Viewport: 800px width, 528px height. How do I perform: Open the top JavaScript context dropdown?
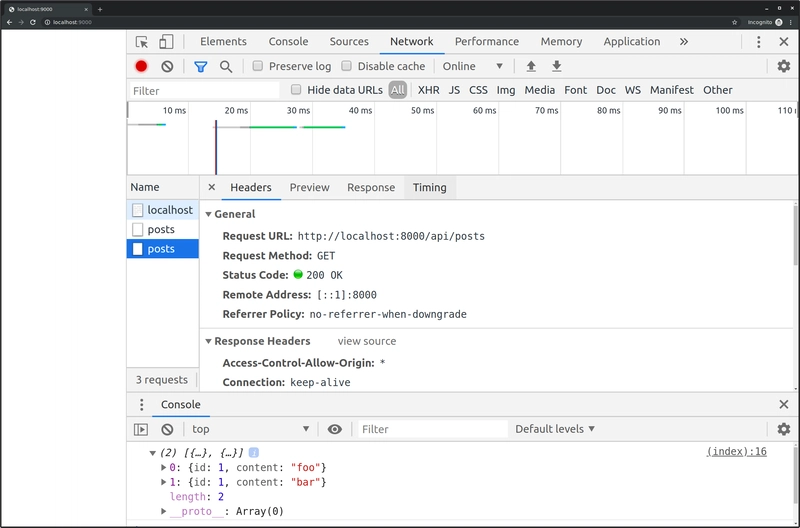(x=250, y=430)
